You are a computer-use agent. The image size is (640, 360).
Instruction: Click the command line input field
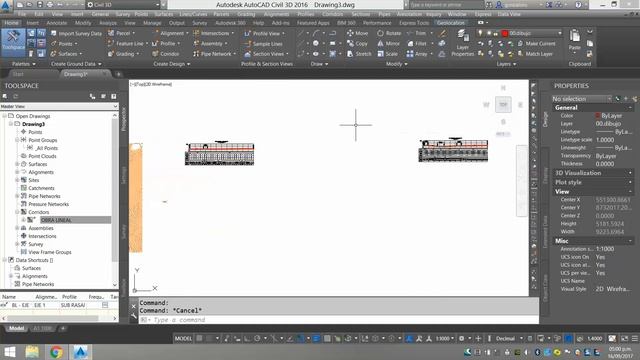339,320
